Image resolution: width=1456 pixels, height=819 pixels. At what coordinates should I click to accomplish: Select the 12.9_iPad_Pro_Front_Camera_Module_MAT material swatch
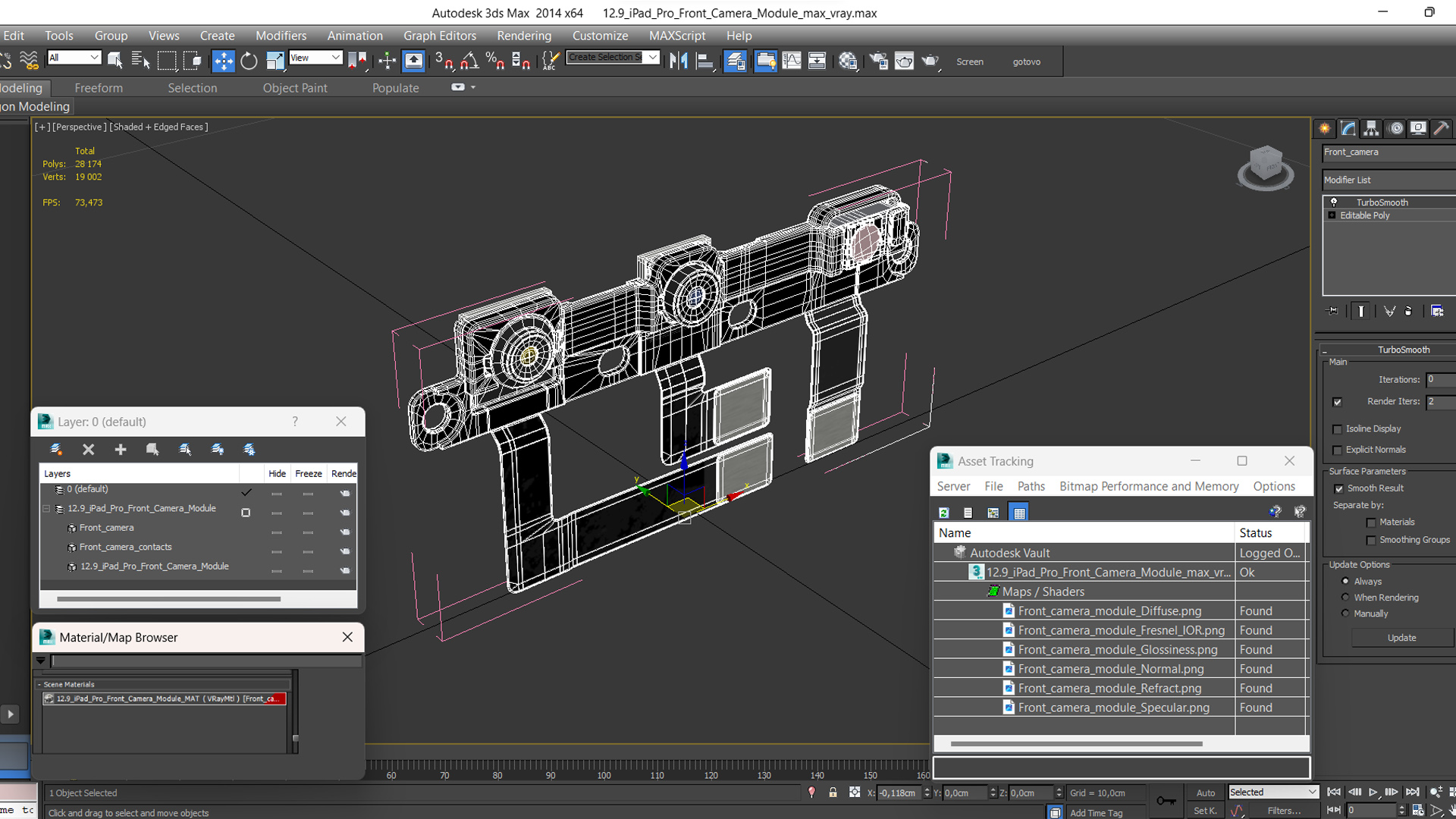click(x=165, y=699)
